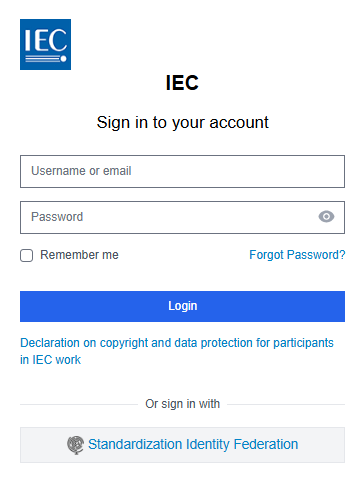Screen dimensions: 361x480
Task: Click the in IEC work link line
Action: pyautogui.click(x=50, y=360)
